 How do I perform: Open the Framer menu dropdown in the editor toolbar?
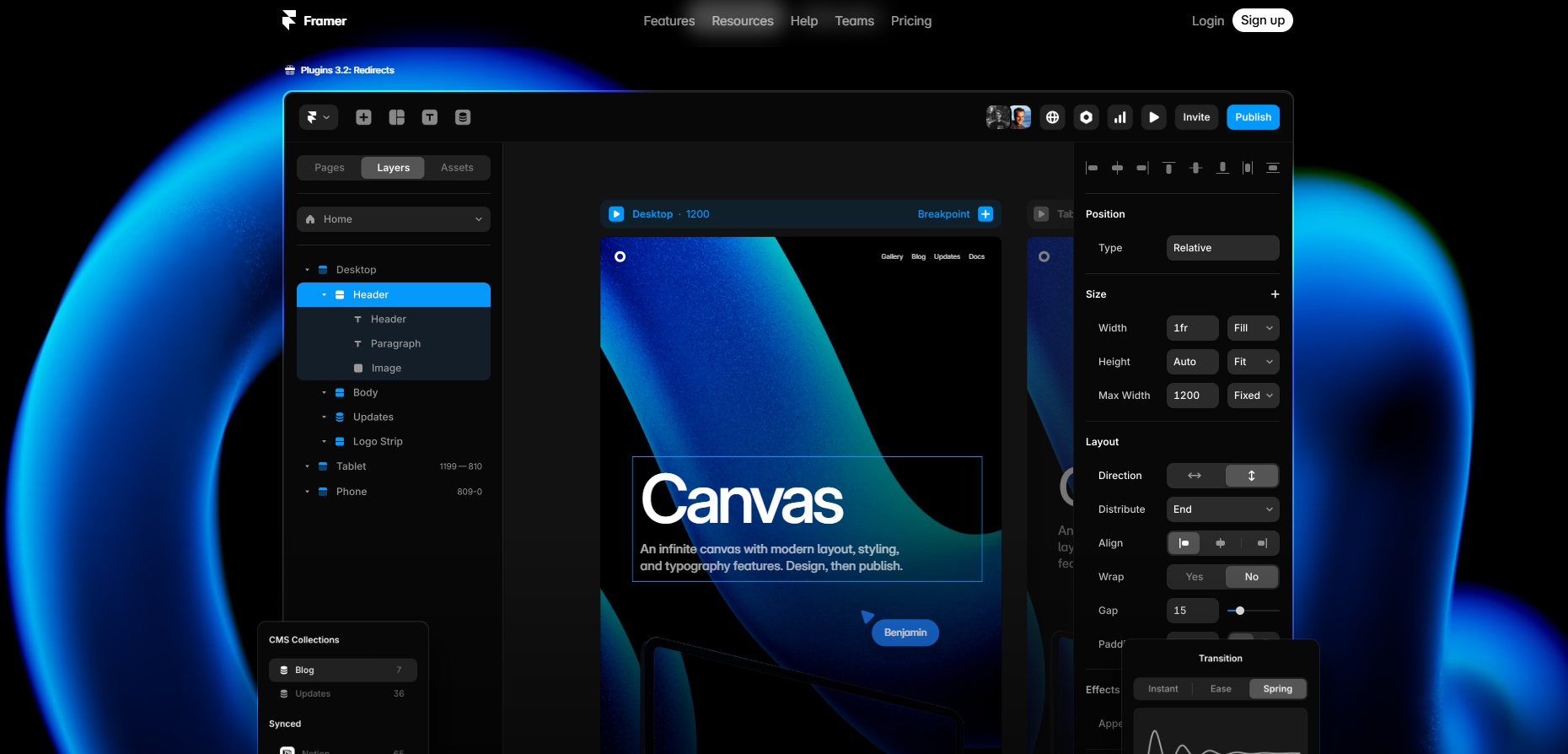click(x=318, y=117)
